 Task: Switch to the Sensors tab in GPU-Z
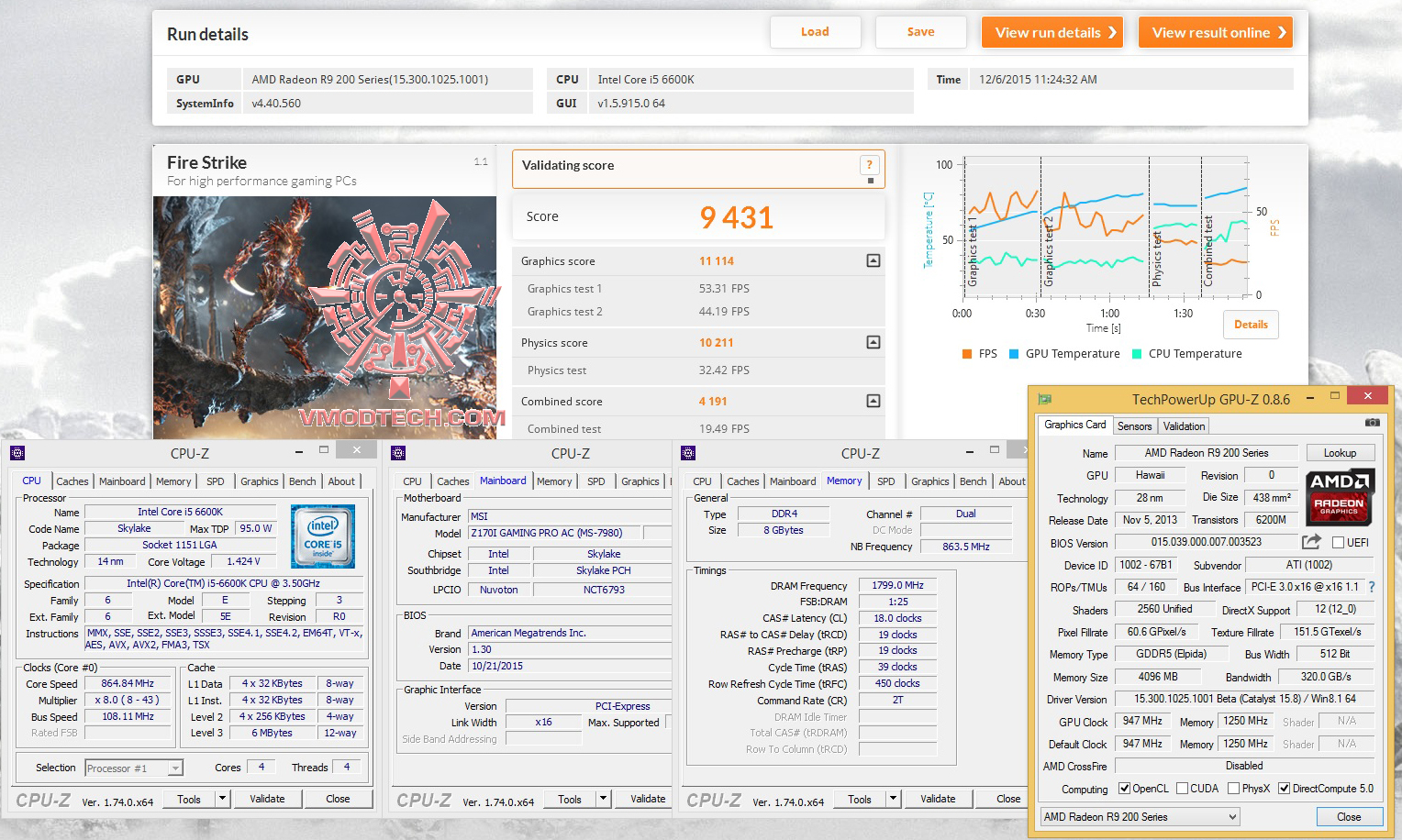pyautogui.click(x=1134, y=426)
